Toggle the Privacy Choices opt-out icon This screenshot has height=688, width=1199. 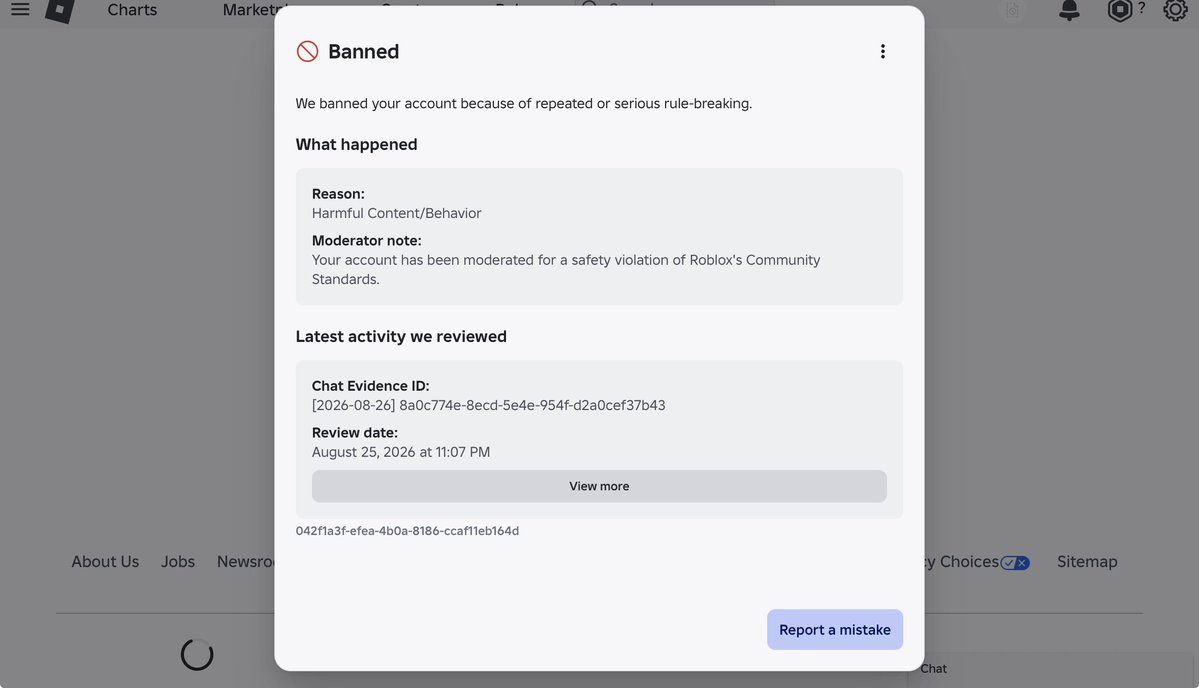[1015, 563]
